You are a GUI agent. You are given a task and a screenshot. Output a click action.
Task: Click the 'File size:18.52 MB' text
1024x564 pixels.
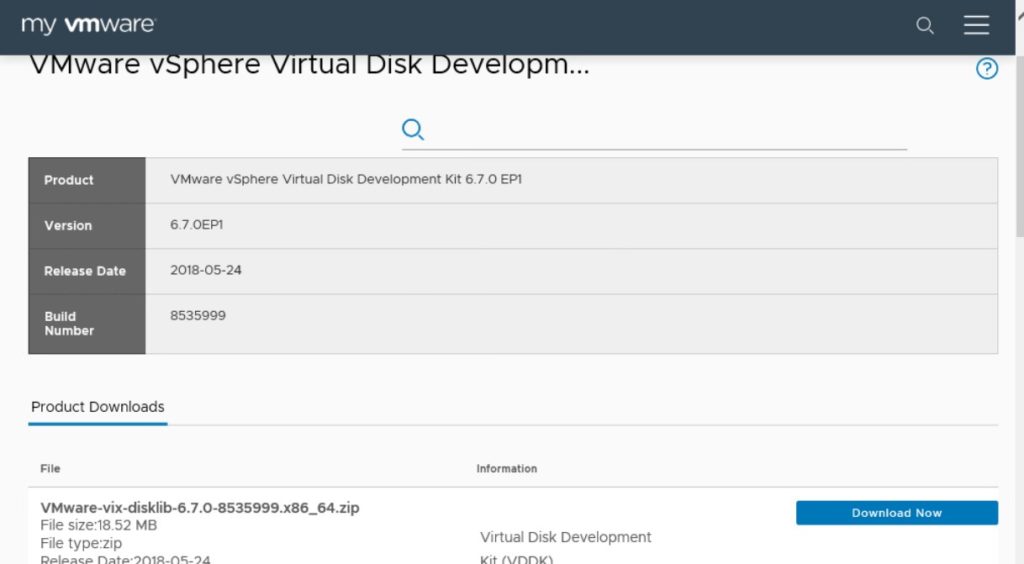(99, 525)
